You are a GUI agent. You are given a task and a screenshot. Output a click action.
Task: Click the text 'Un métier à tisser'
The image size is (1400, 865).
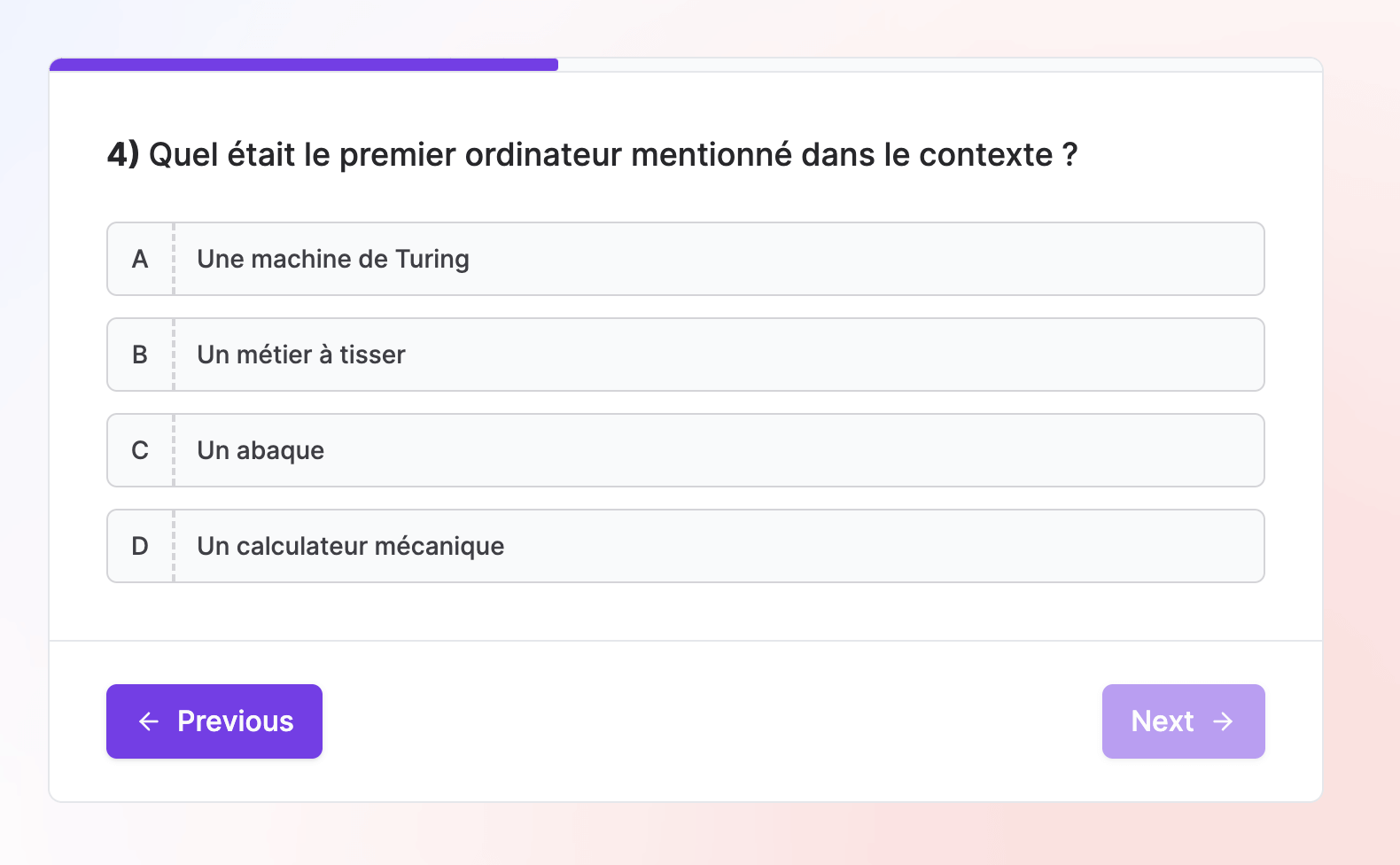[x=301, y=355]
